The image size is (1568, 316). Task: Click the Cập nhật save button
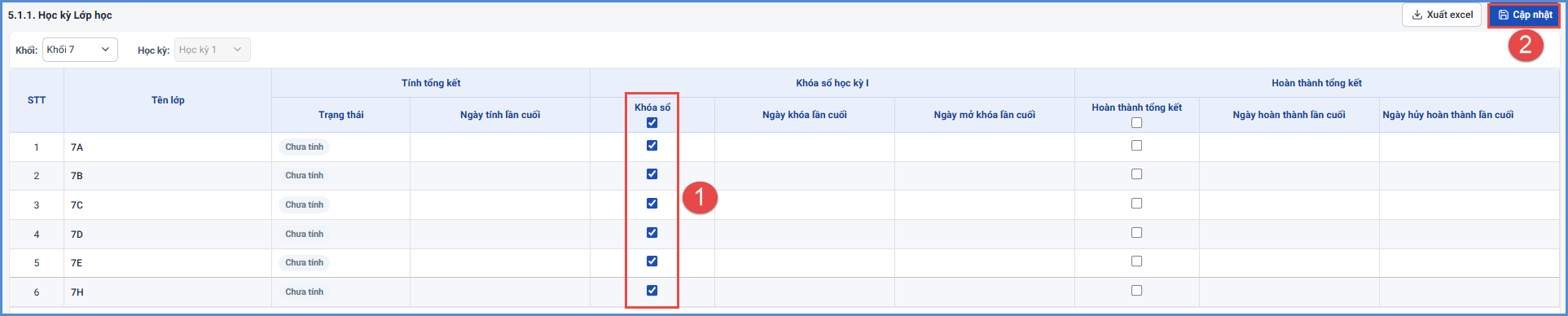pos(1525,15)
